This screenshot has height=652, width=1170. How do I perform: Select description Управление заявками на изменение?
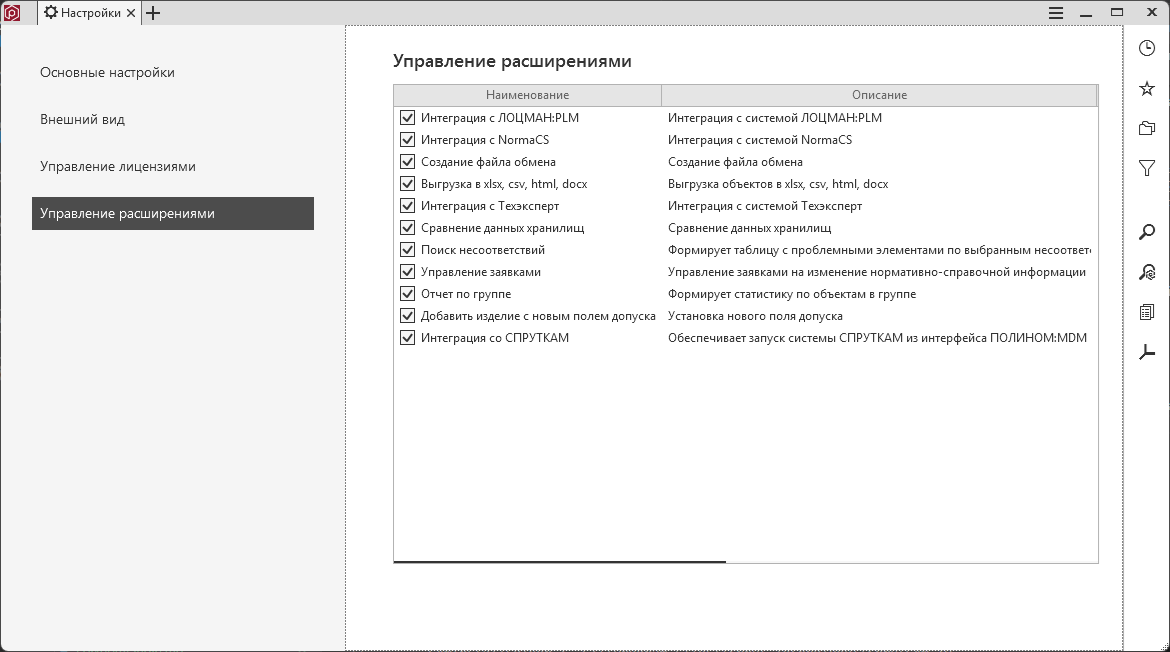coord(877,272)
